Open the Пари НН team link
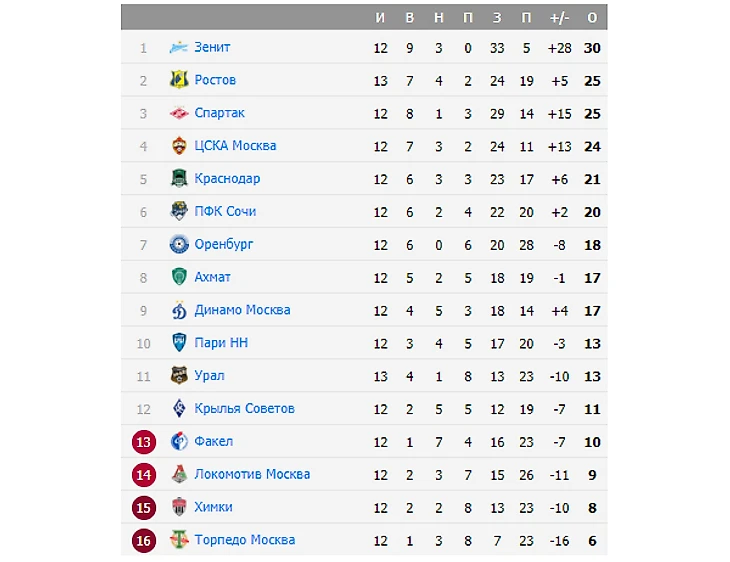 pyautogui.click(x=221, y=343)
